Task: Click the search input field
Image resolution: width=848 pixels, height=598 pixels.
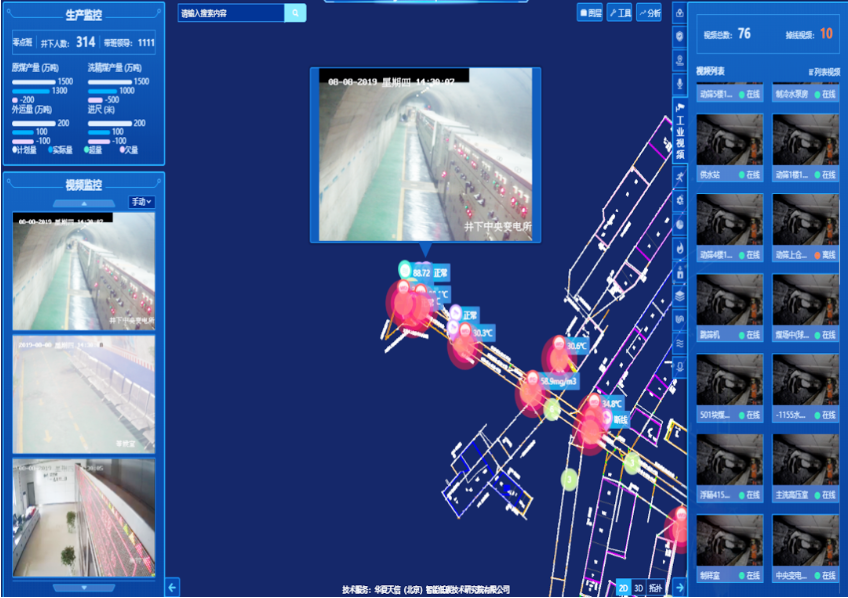Action: tap(231, 13)
